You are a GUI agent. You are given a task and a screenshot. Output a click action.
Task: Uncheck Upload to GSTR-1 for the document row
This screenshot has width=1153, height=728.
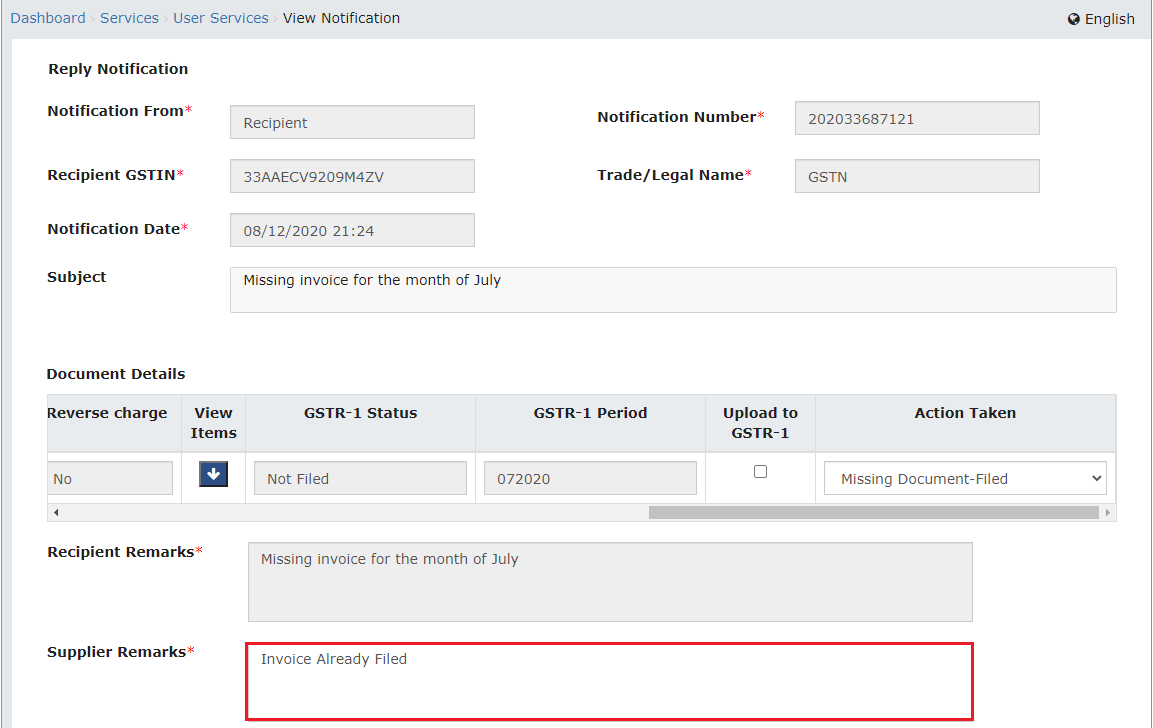click(x=760, y=471)
